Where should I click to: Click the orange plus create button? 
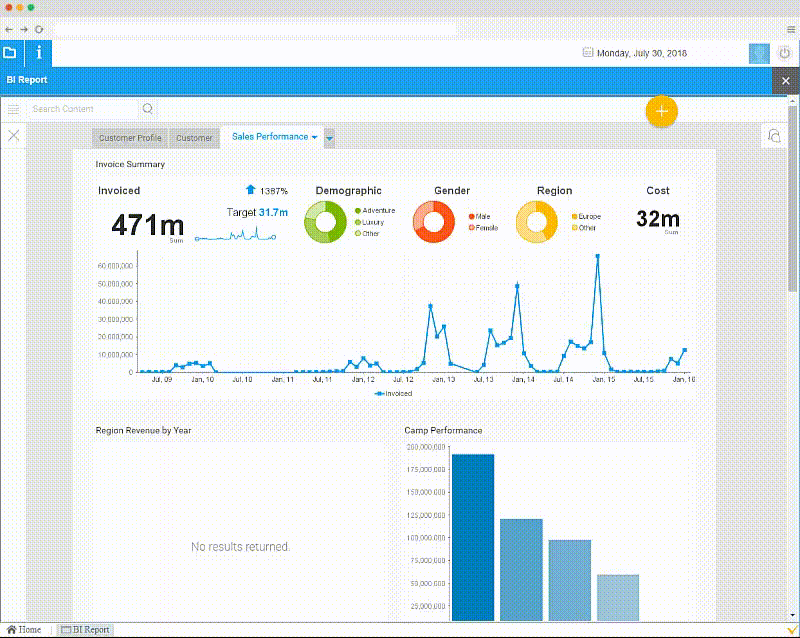[x=661, y=111]
